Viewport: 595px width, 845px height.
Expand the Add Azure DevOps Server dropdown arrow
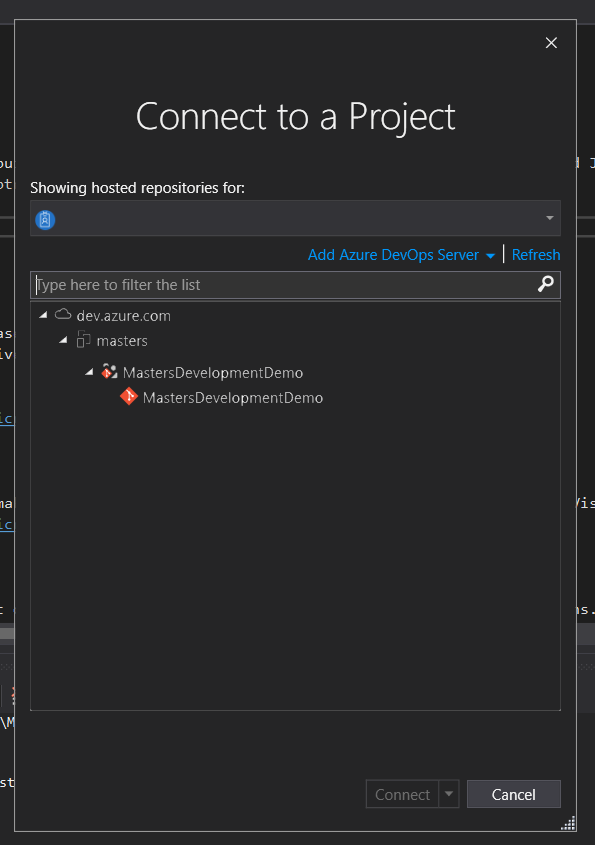[x=489, y=255]
